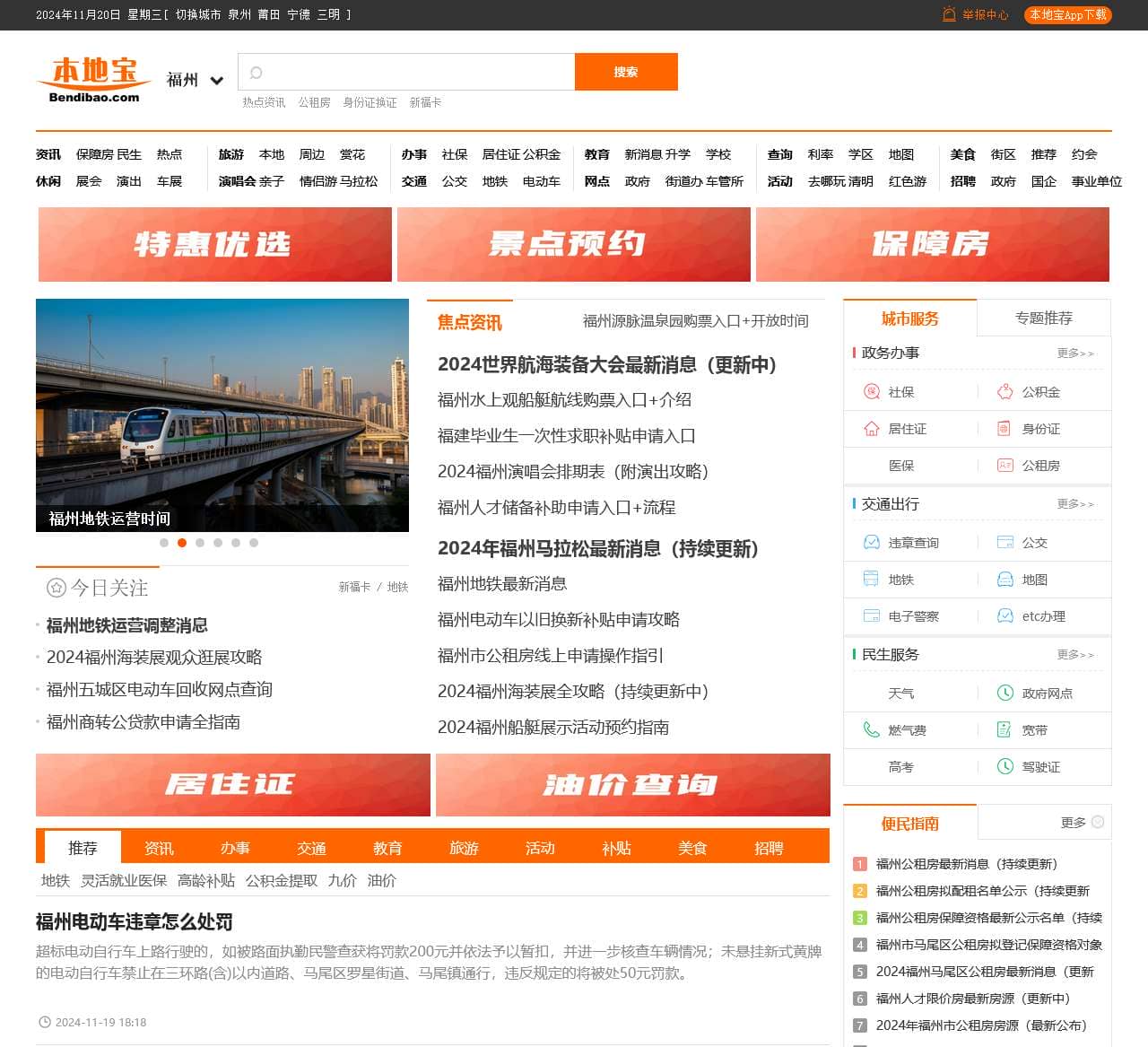Open the 保障房 banner

coord(933,244)
